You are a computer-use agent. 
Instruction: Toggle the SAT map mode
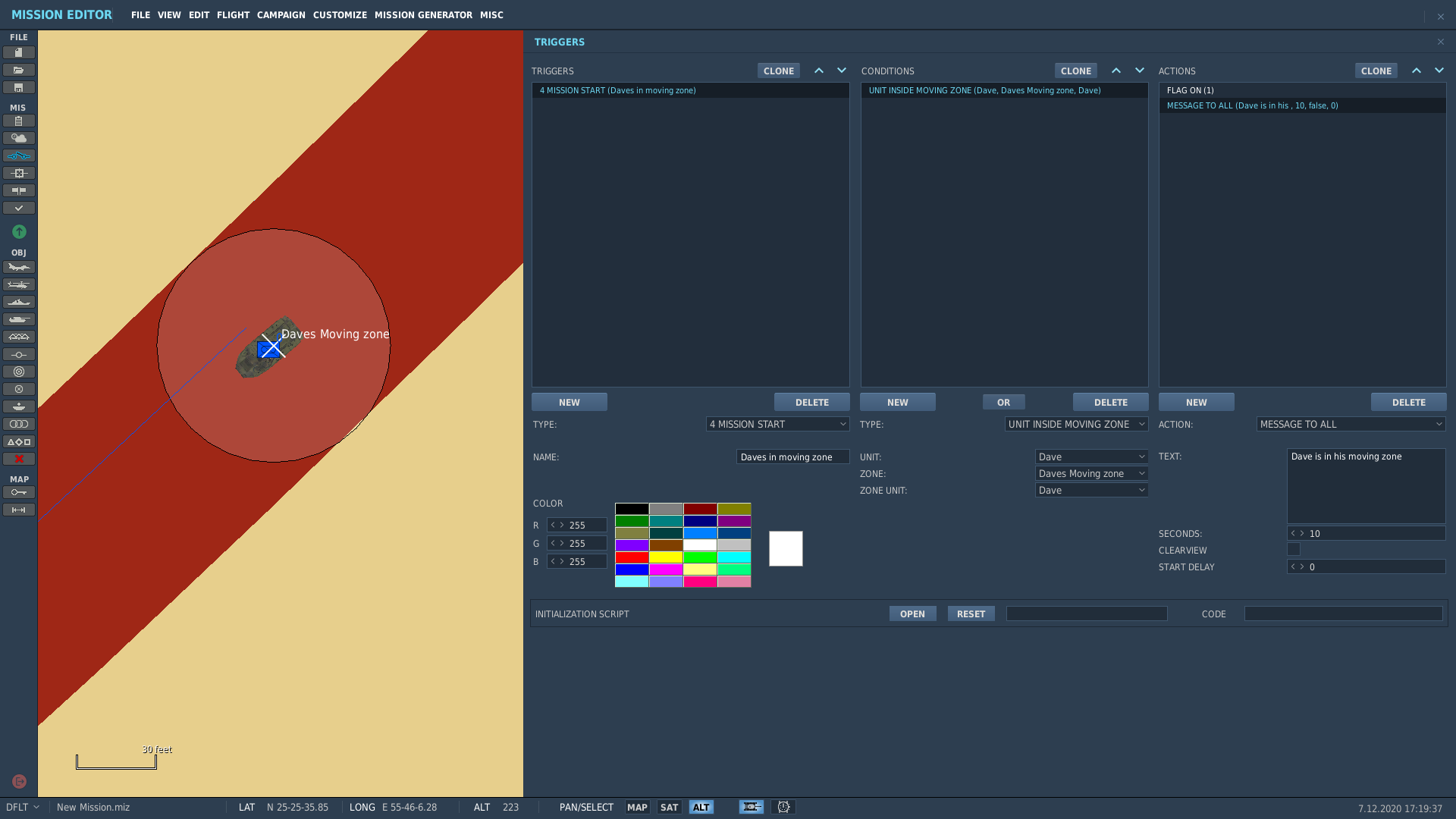click(669, 807)
